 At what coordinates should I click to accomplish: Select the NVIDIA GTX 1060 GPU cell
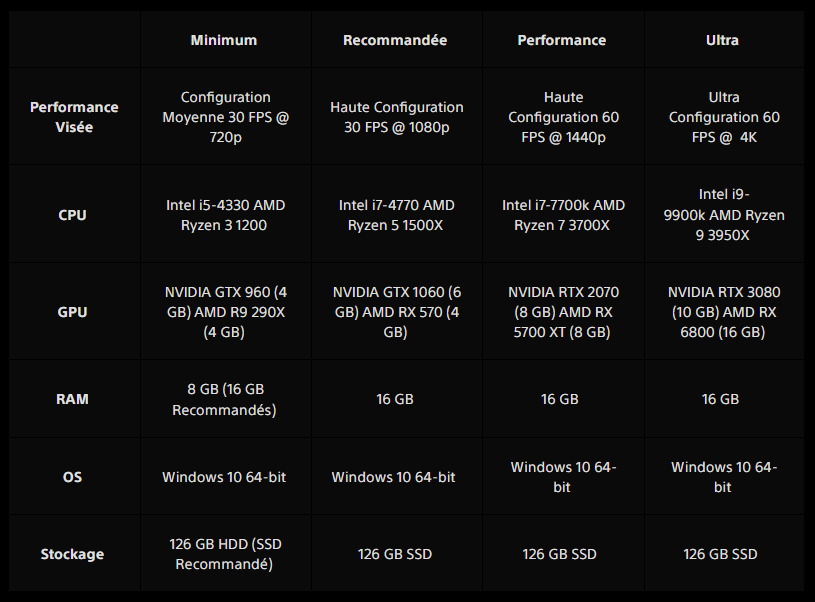pos(395,312)
